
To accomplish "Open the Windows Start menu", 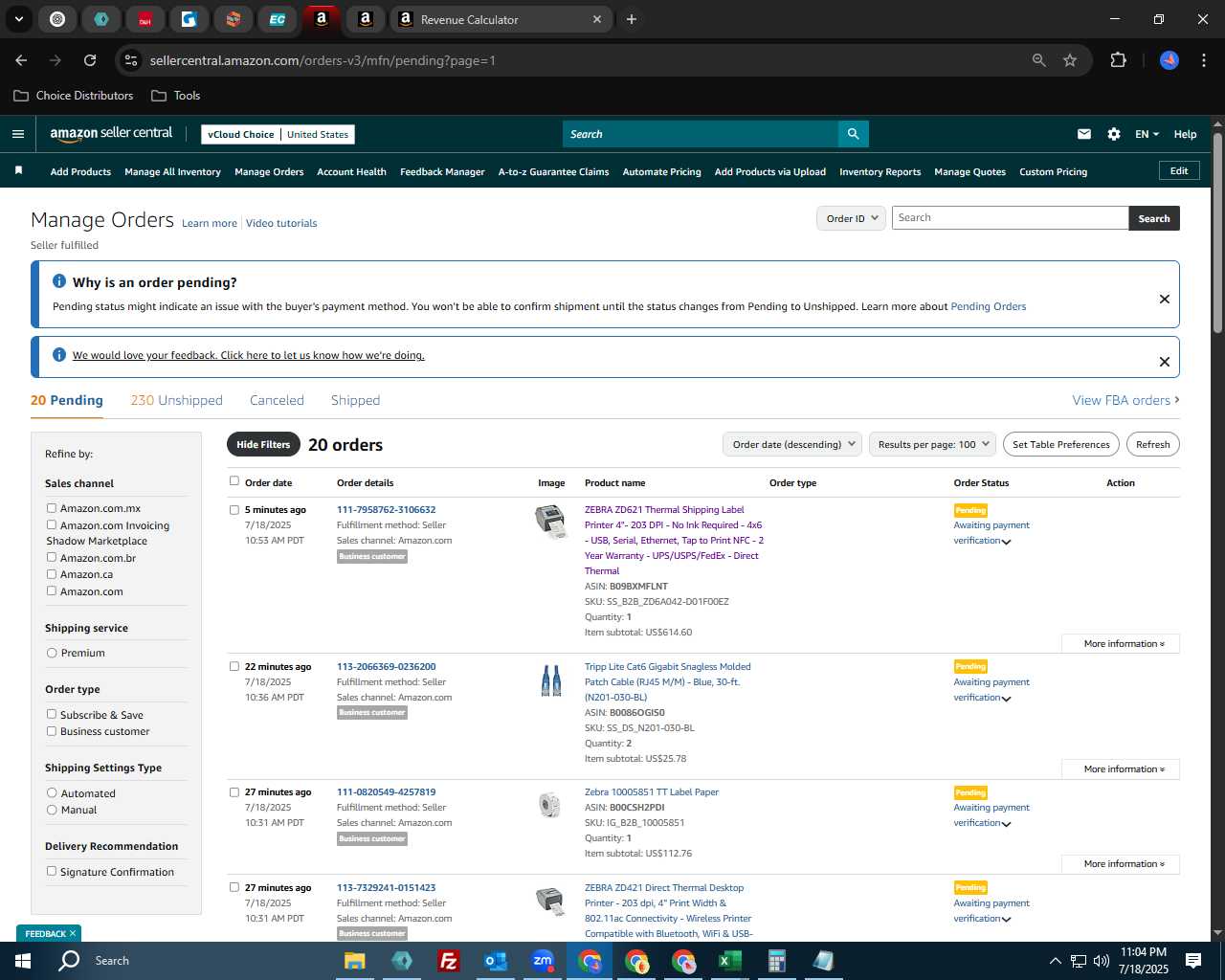I will click(23, 961).
